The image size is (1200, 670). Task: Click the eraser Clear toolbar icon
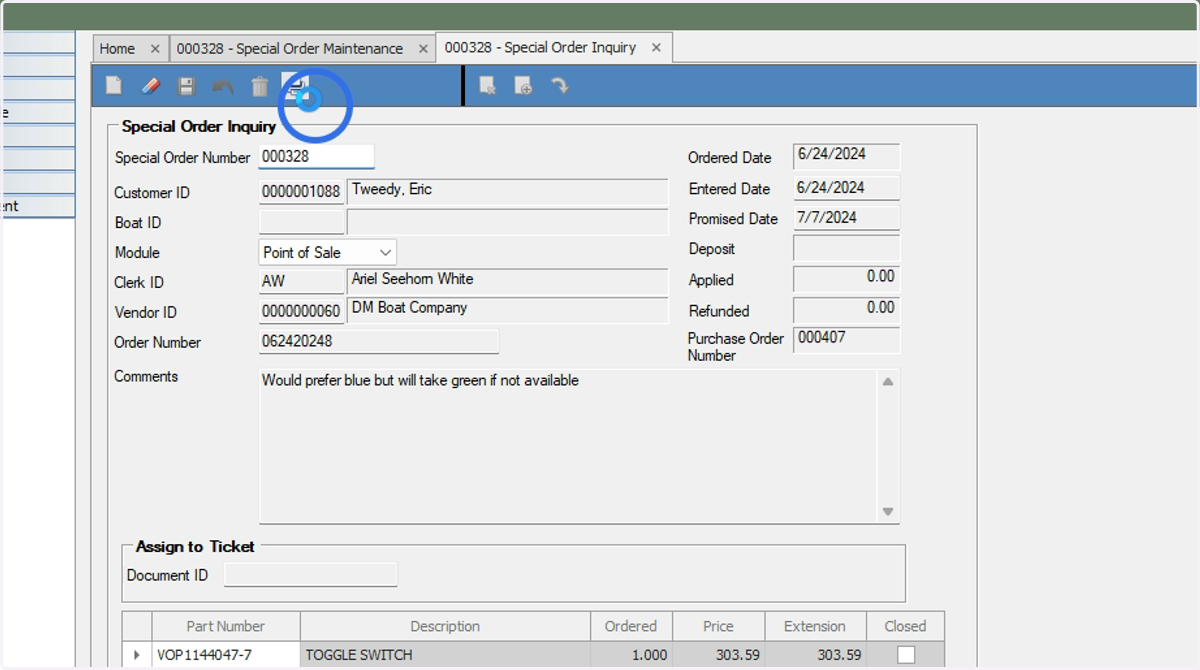click(x=150, y=86)
